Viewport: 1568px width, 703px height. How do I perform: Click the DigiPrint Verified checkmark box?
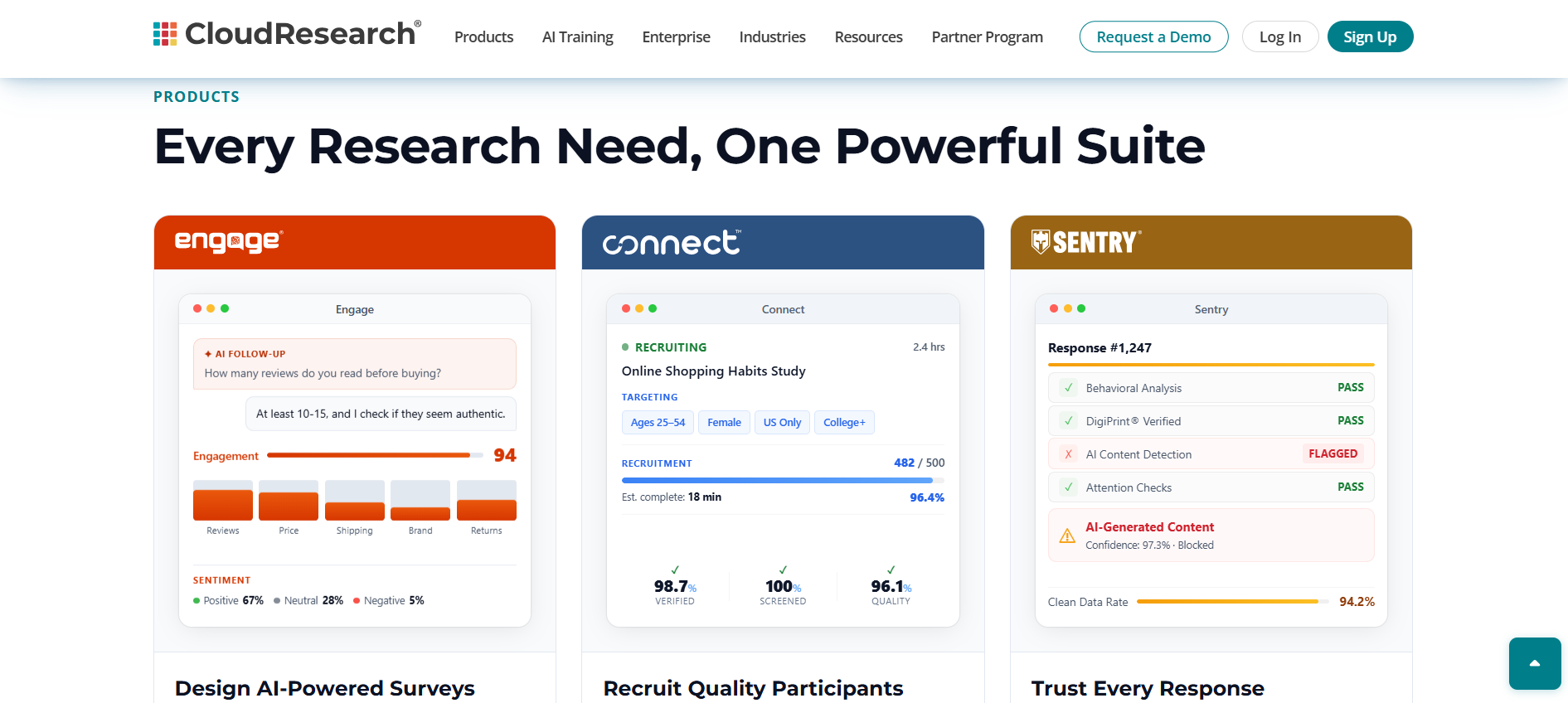(x=1069, y=421)
